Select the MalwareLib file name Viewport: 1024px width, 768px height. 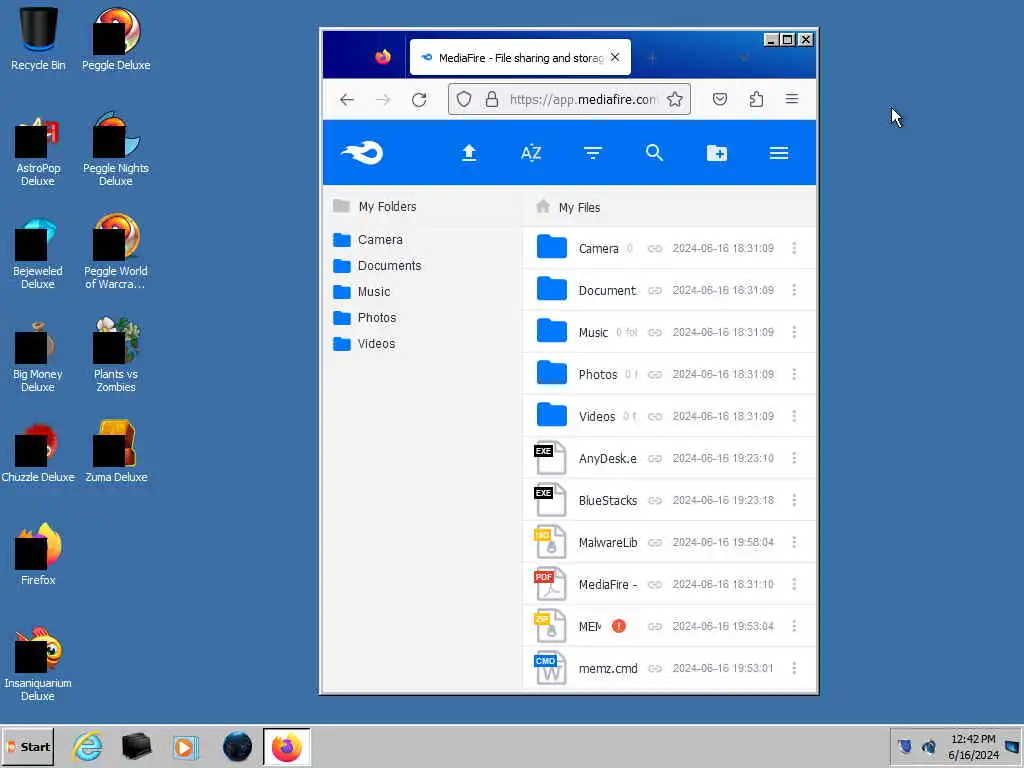(x=607, y=543)
